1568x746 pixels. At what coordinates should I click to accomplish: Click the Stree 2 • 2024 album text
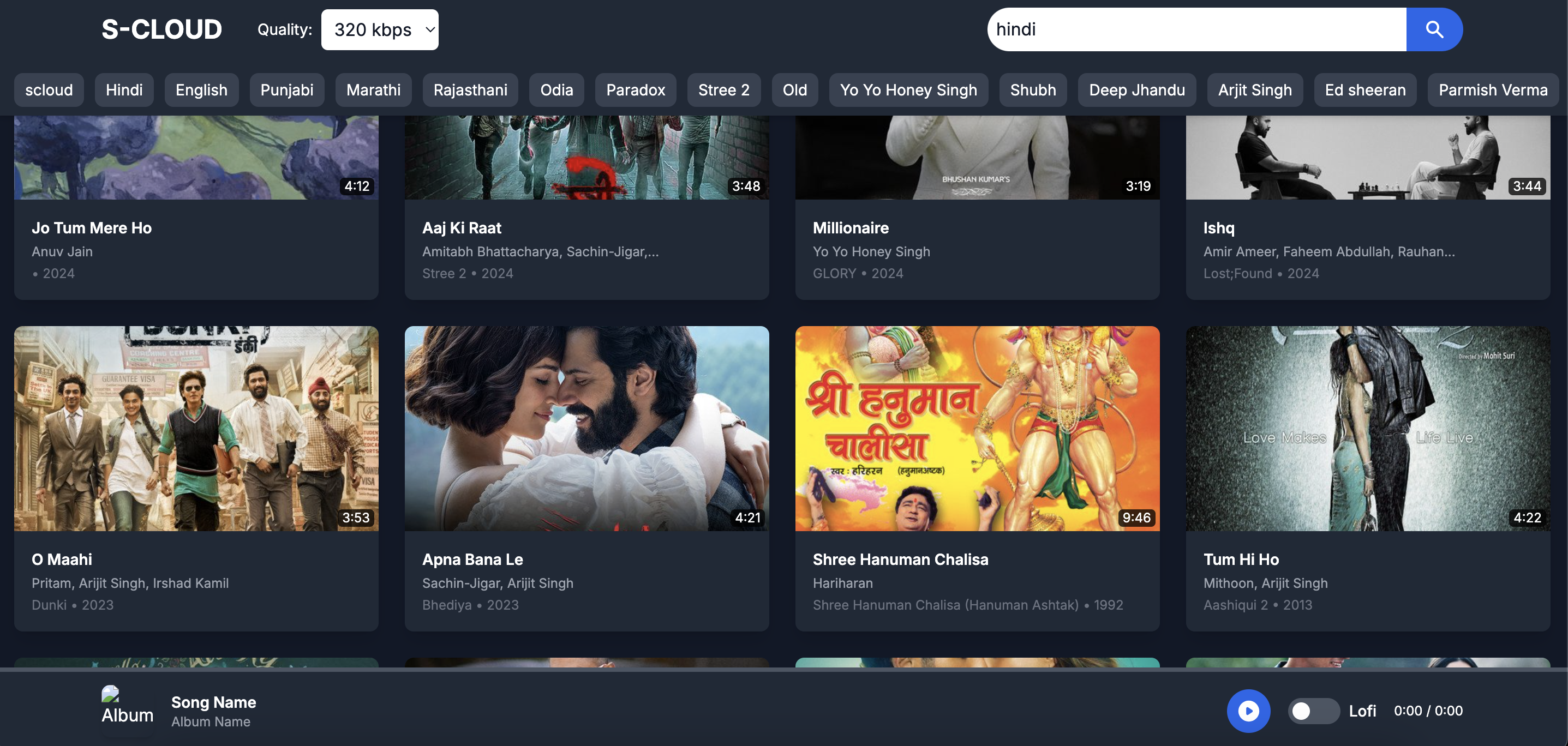click(468, 273)
